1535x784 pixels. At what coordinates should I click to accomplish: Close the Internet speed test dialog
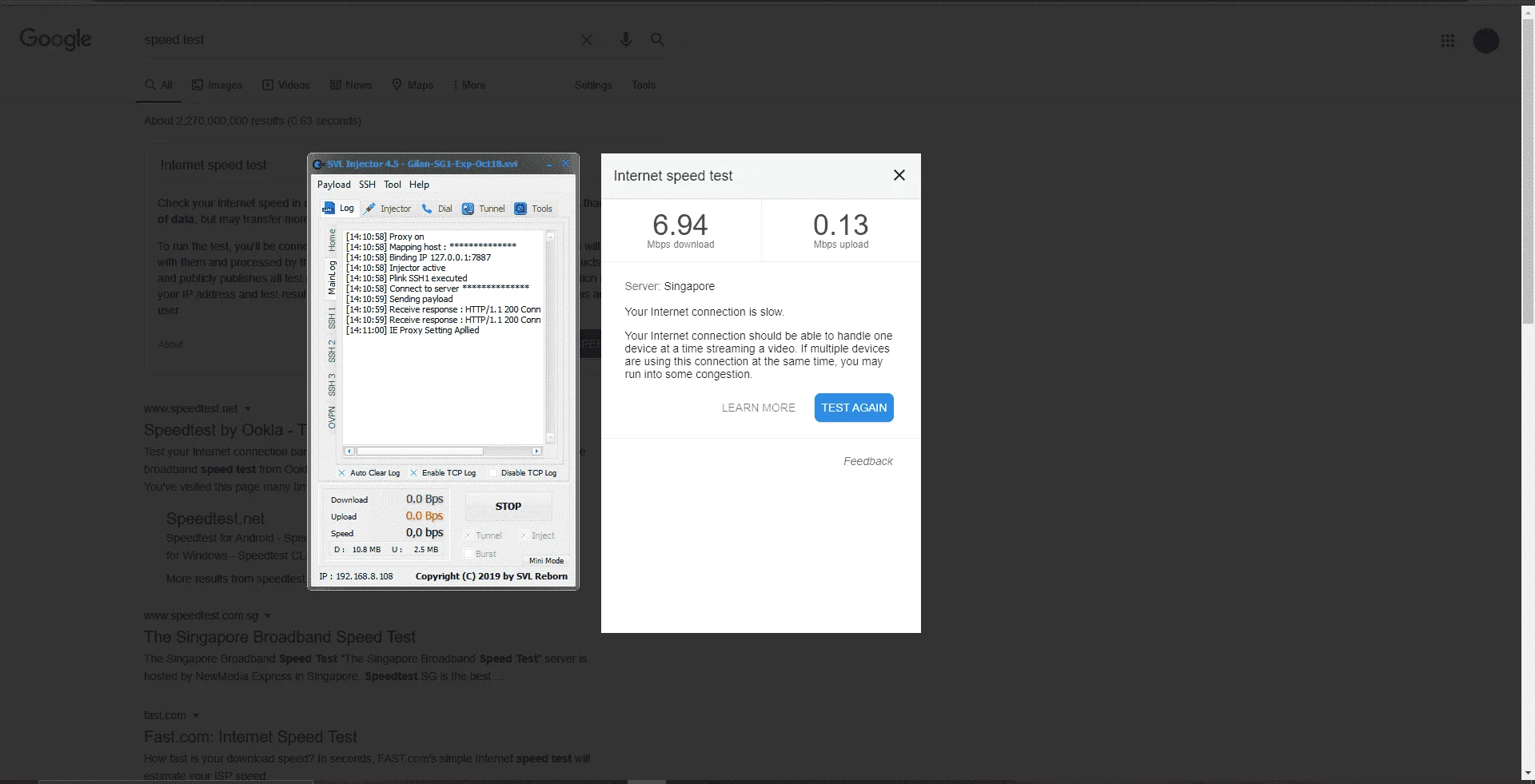[x=899, y=175]
